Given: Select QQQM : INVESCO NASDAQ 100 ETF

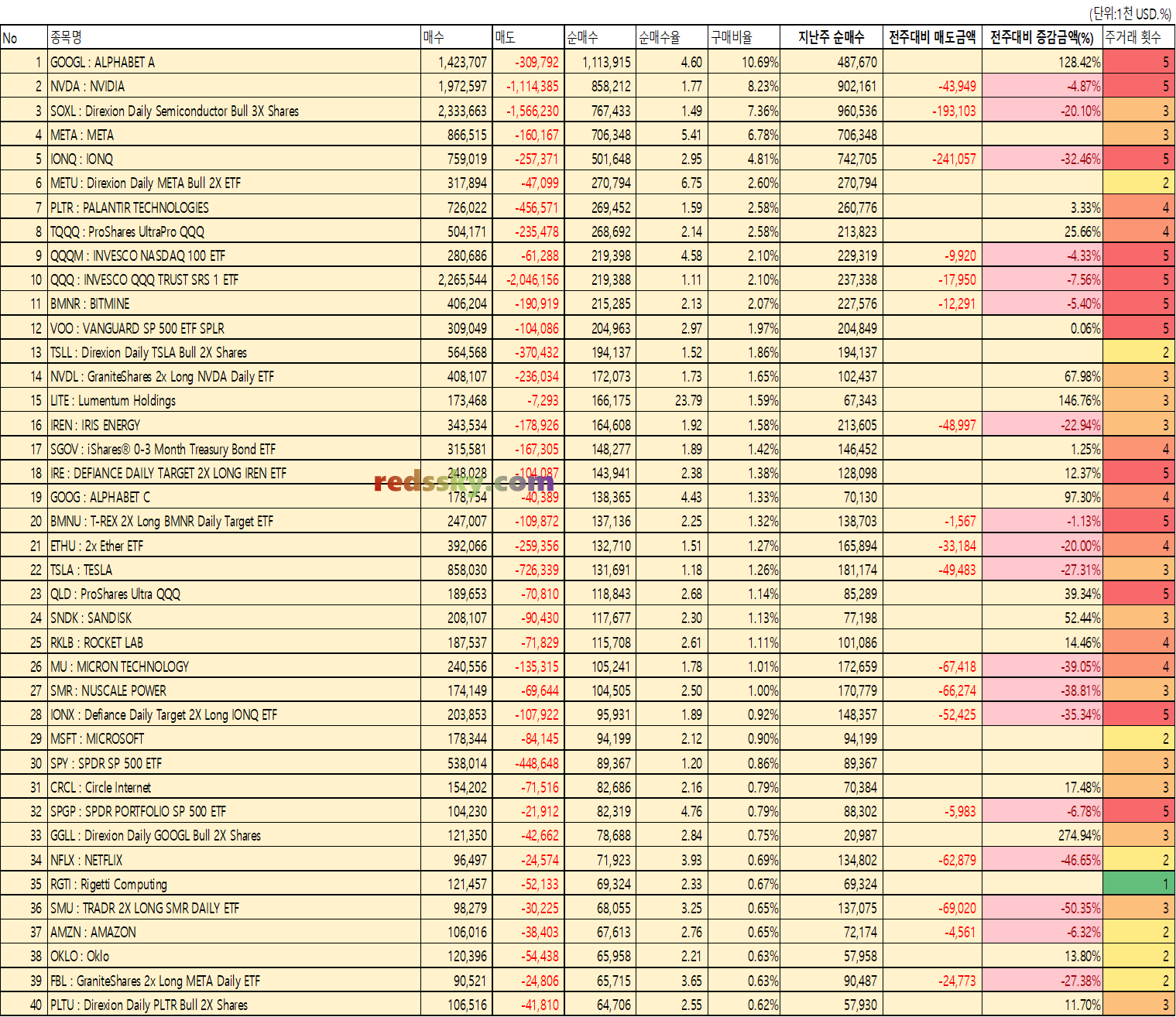Looking at the screenshot, I should [x=234, y=255].
